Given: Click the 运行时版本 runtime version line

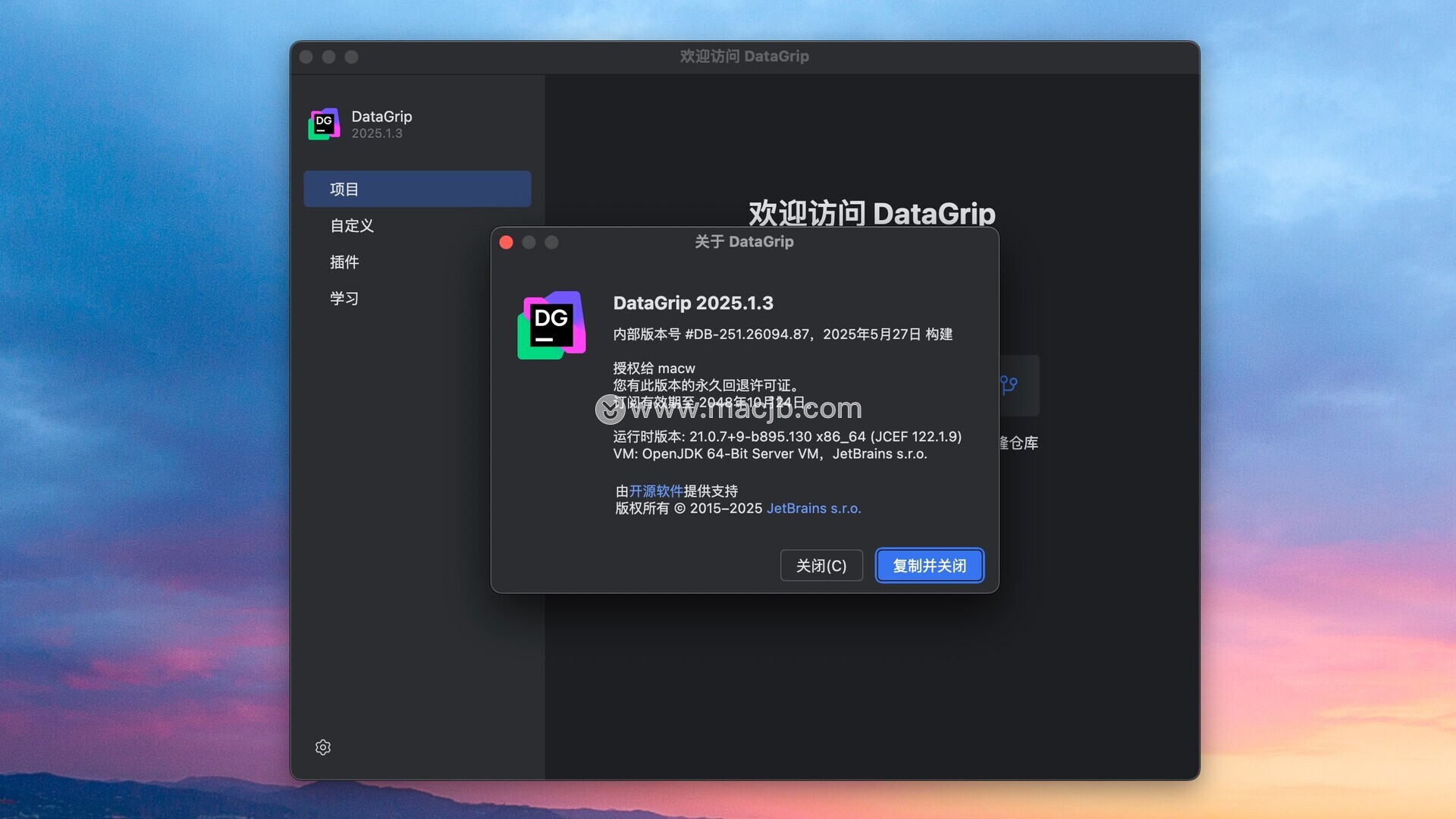Looking at the screenshot, I should [787, 437].
